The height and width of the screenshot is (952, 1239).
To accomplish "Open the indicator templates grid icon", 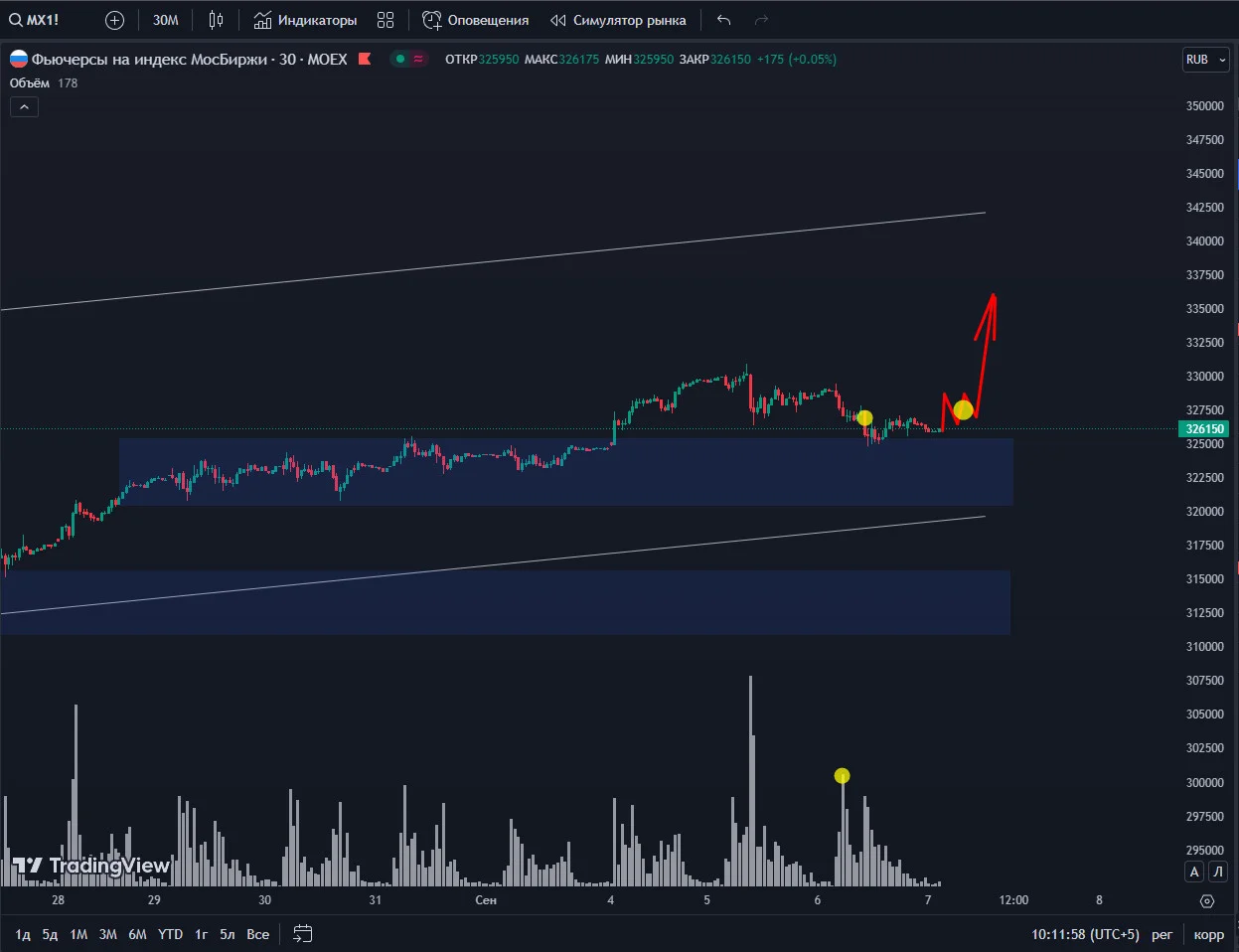I will (386, 20).
